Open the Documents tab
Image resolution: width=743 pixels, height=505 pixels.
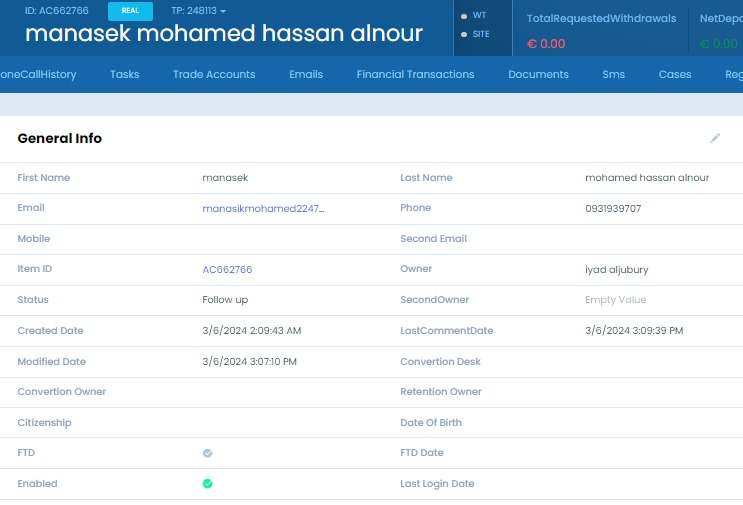(x=538, y=74)
